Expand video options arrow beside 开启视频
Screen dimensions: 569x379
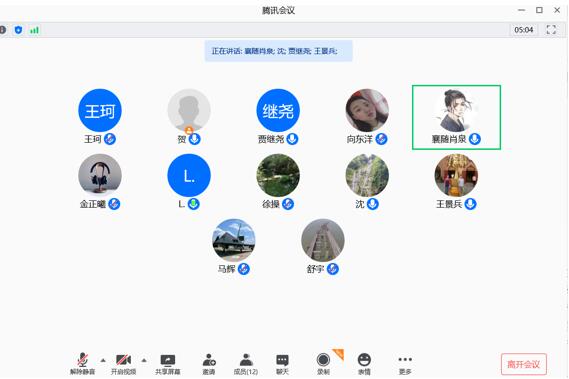point(144,360)
